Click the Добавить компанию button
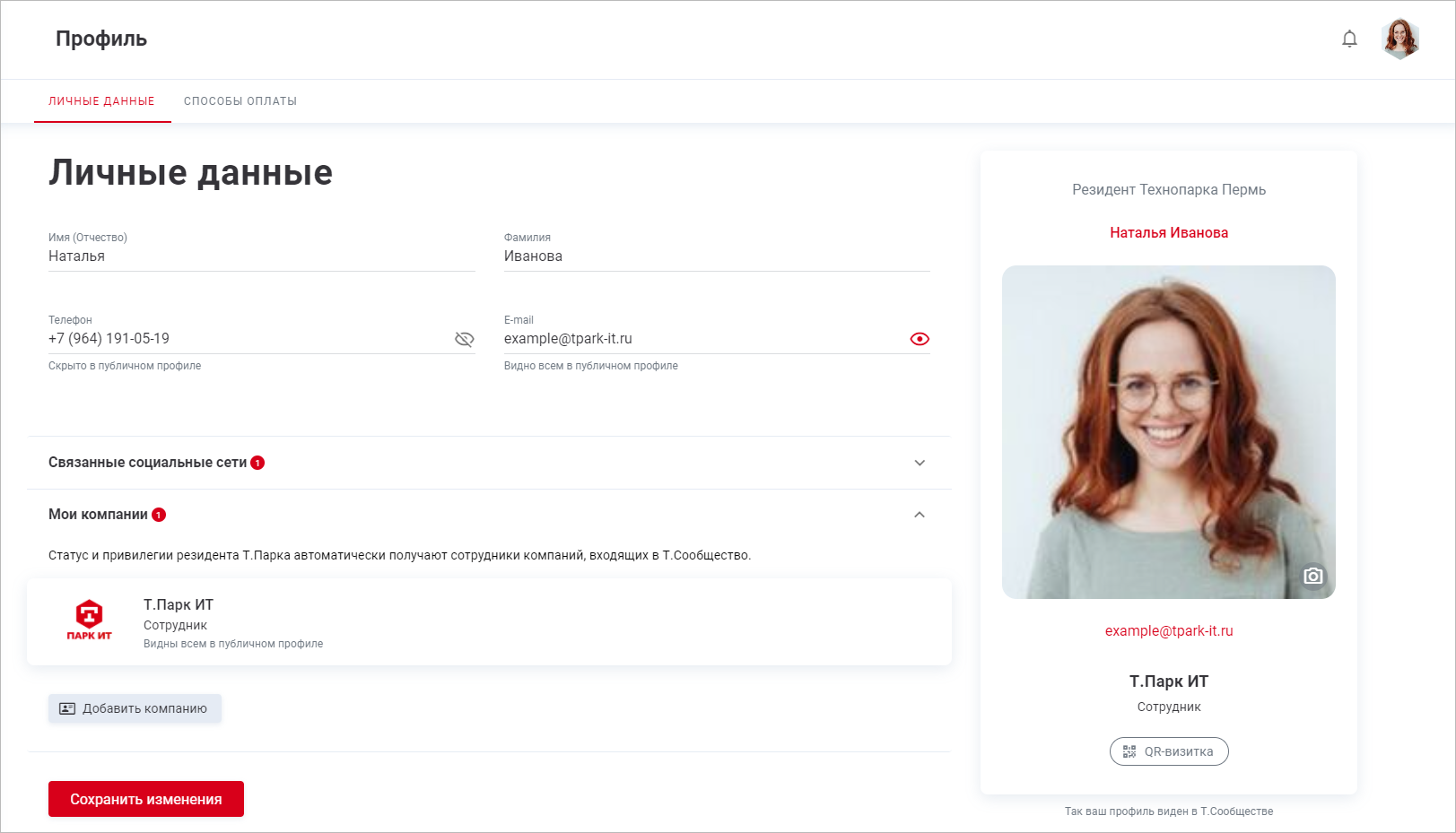 click(135, 708)
